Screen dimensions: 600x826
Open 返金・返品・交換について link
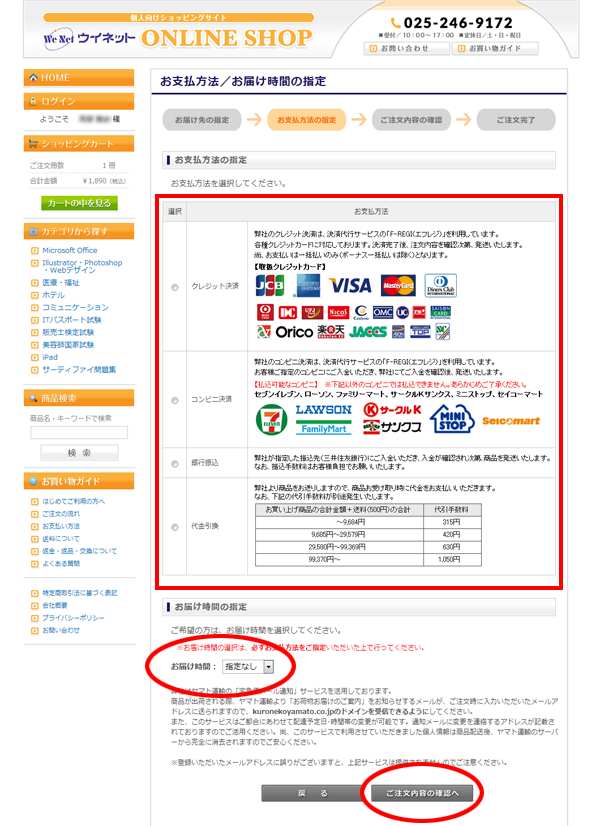(80, 551)
